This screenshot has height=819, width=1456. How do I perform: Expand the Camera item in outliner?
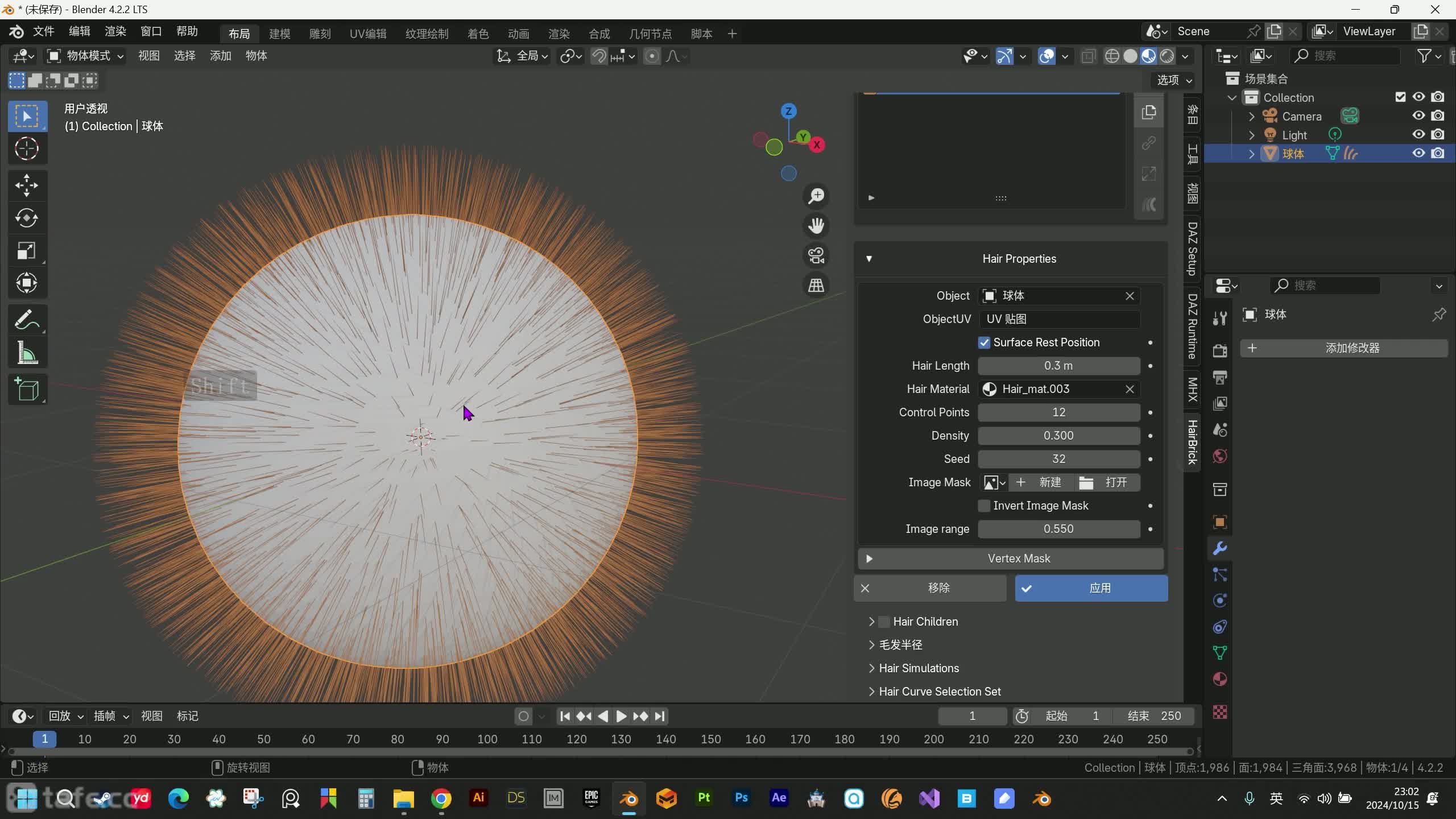pyautogui.click(x=1251, y=116)
